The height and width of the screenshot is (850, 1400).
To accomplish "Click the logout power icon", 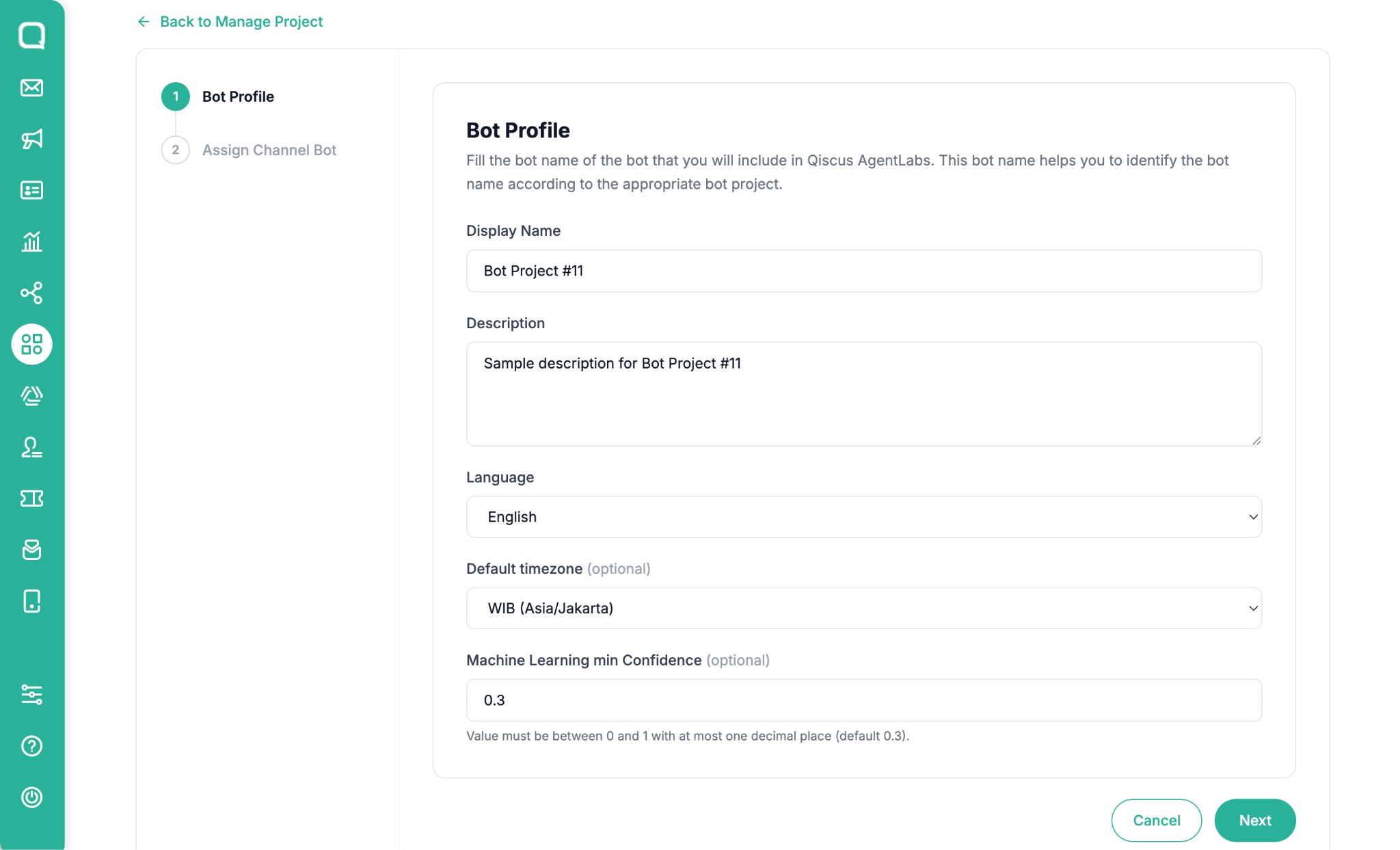I will coord(31,797).
